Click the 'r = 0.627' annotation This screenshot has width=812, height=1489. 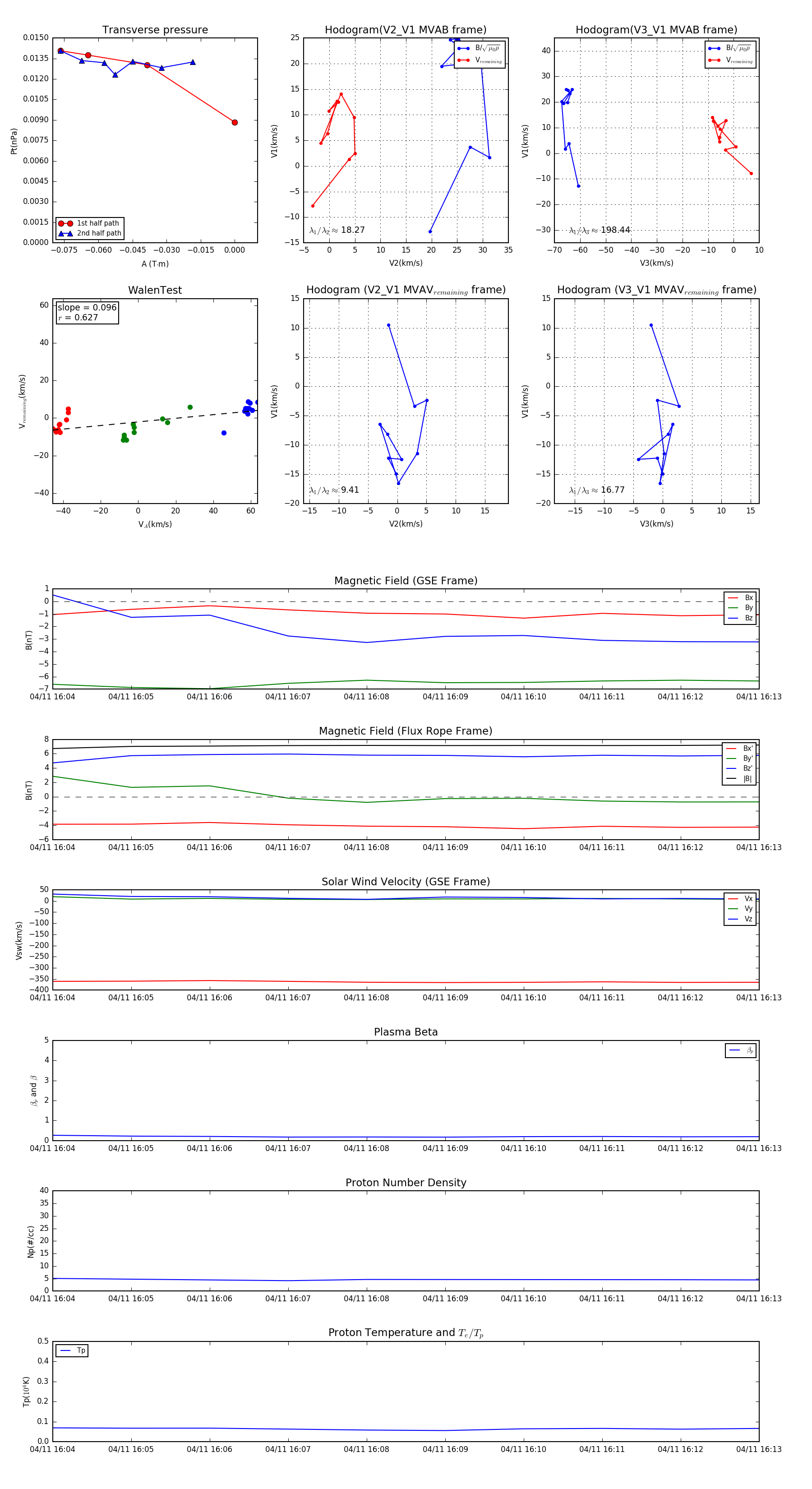click(x=78, y=318)
